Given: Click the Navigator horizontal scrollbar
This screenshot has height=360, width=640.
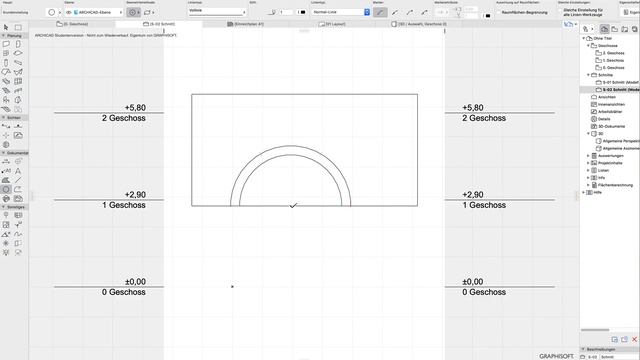Looking at the screenshot, I should (595, 330).
